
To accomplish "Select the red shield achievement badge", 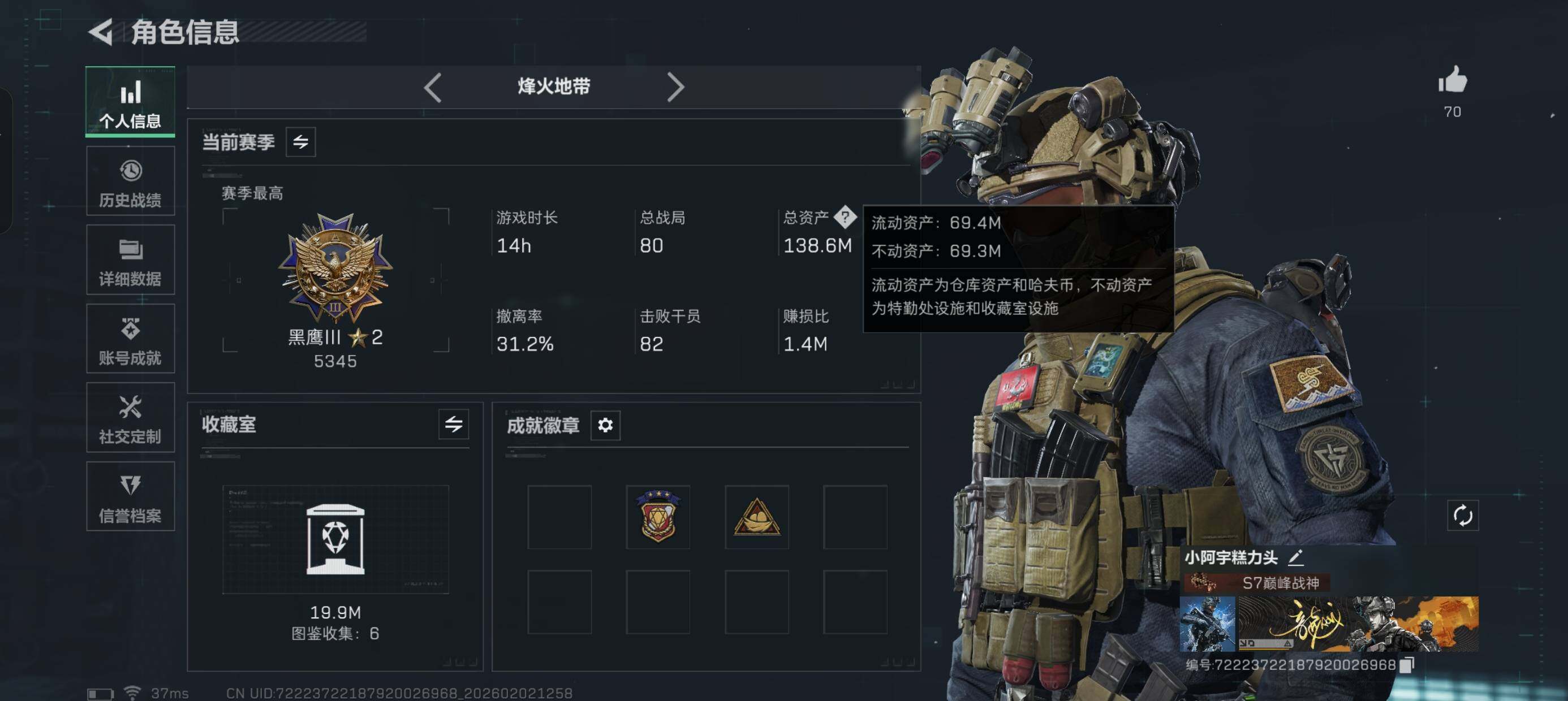I will [x=658, y=517].
